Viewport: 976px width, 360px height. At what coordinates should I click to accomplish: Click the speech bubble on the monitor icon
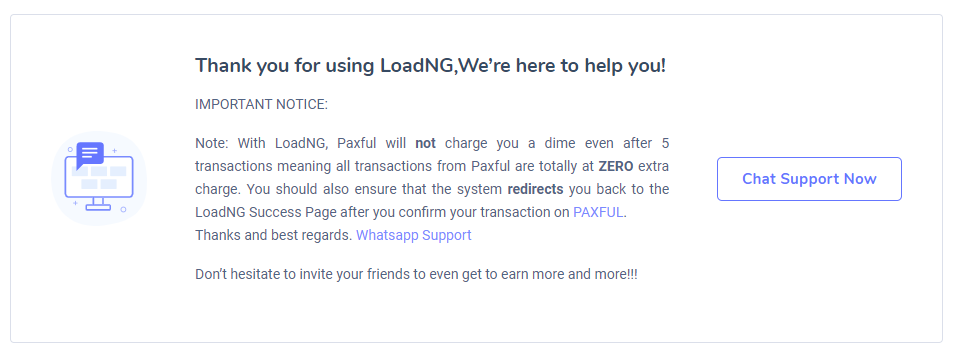pyautogui.click(x=90, y=154)
